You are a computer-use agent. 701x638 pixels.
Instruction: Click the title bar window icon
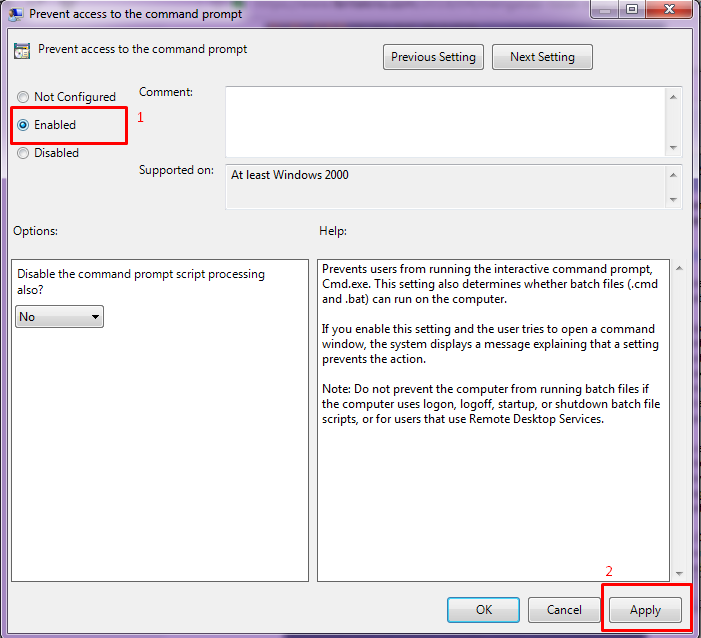click(x=17, y=14)
